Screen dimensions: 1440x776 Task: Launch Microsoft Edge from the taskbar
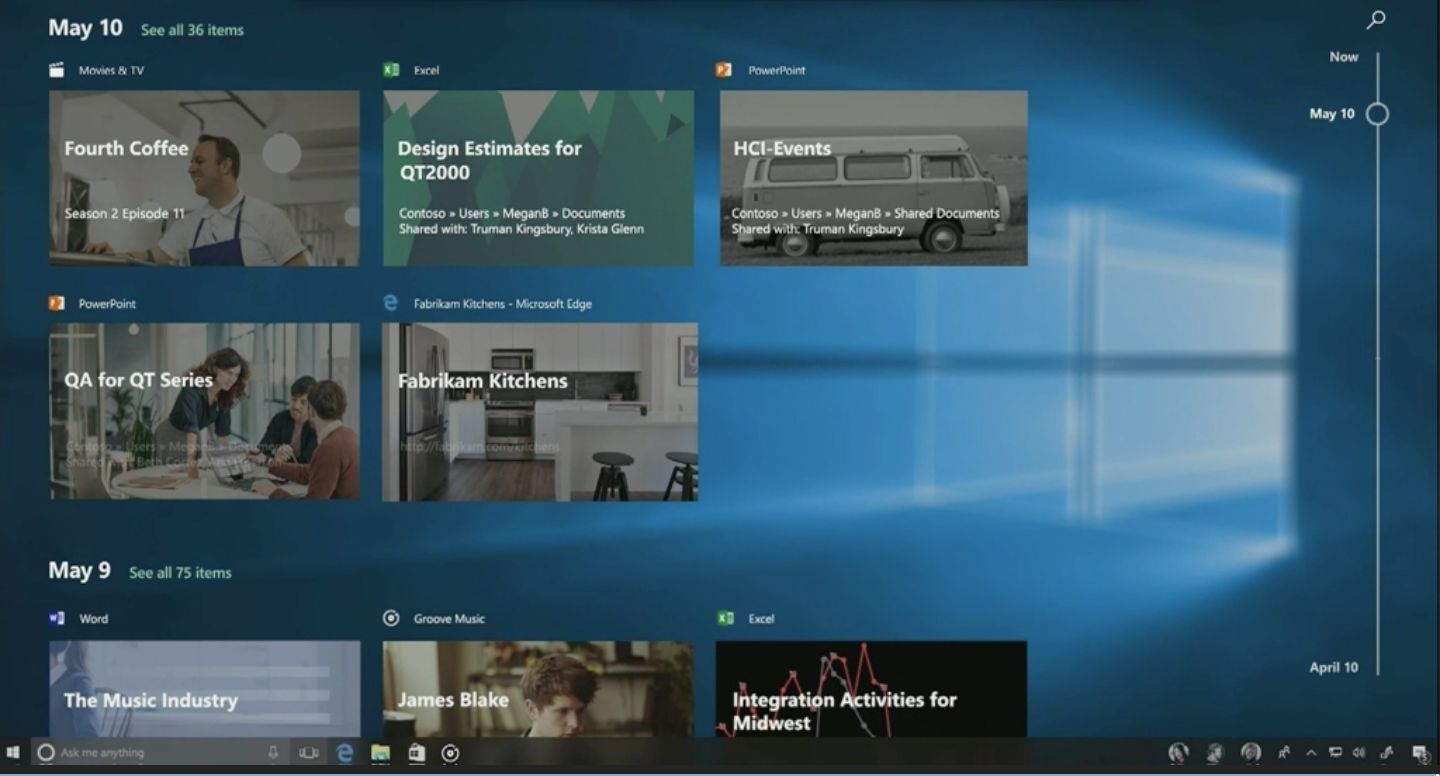[x=345, y=753]
